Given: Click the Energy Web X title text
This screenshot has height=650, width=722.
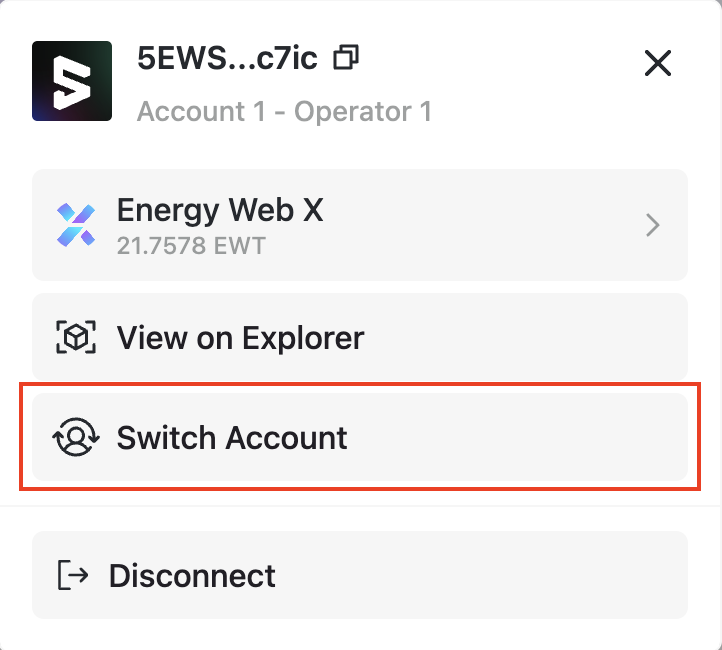Looking at the screenshot, I should pyautogui.click(x=220, y=211).
